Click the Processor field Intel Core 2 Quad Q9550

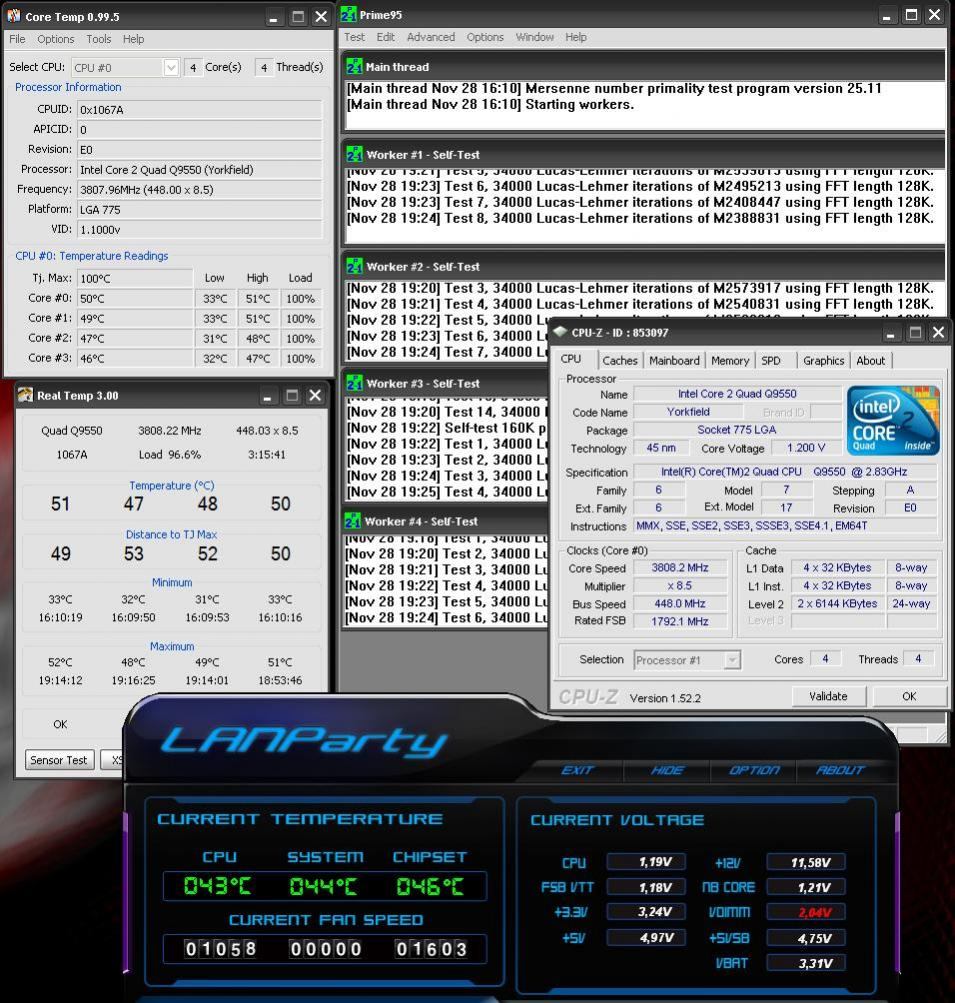click(x=199, y=170)
